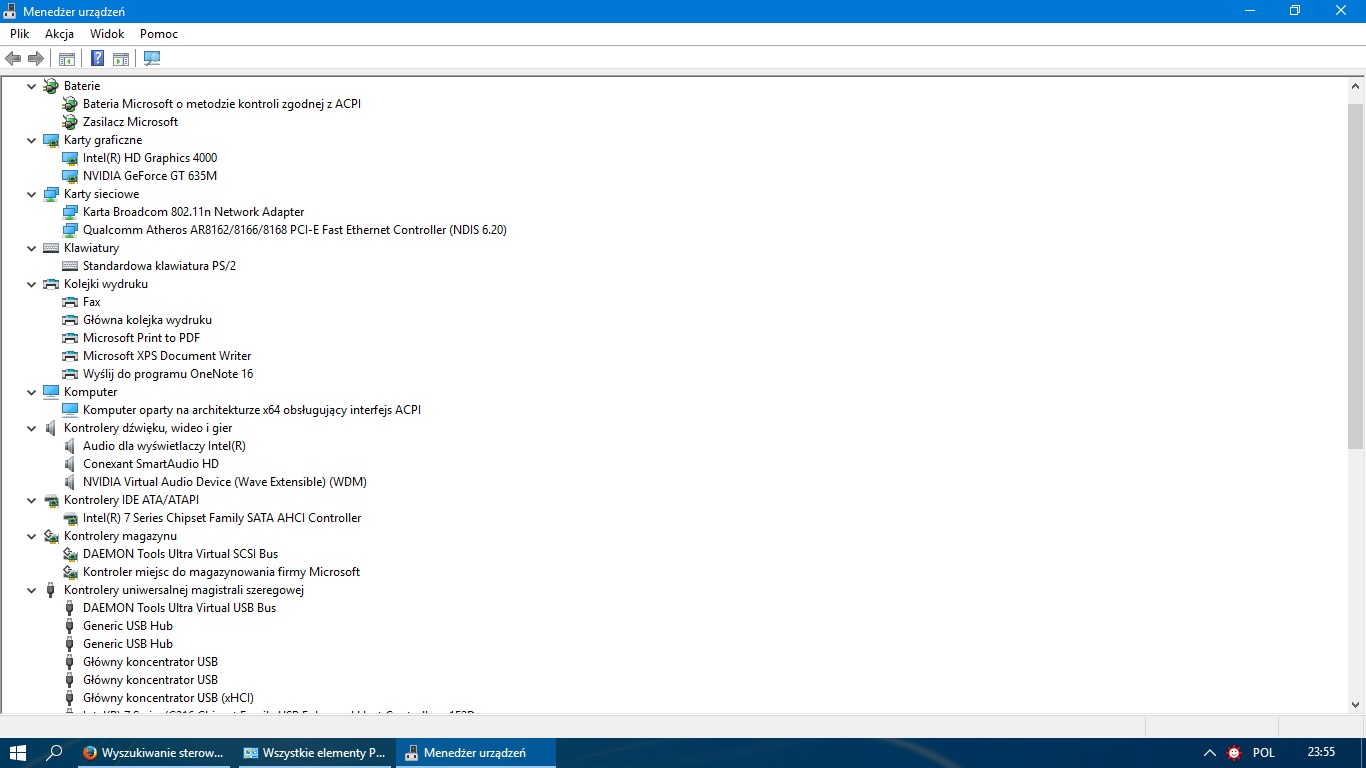Collapse the Baterie category chevron

31,85
